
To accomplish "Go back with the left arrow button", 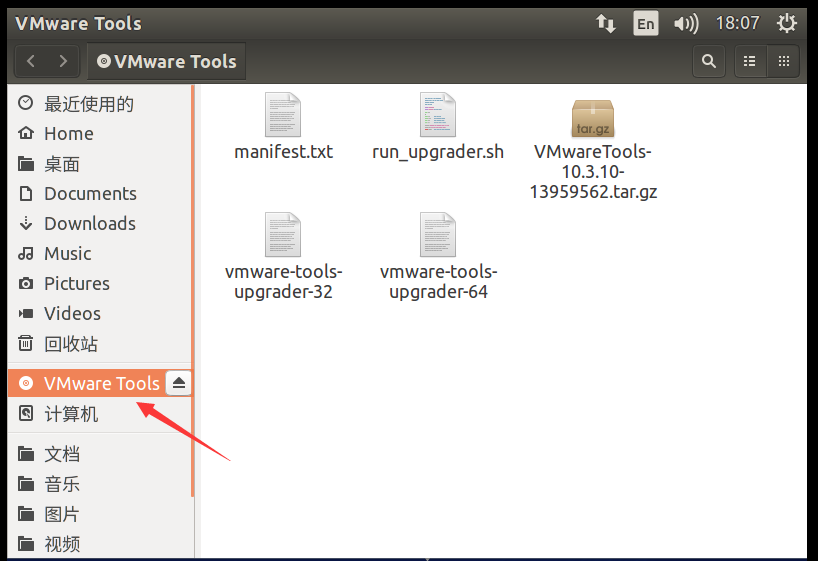I will click(x=31, y=62).
